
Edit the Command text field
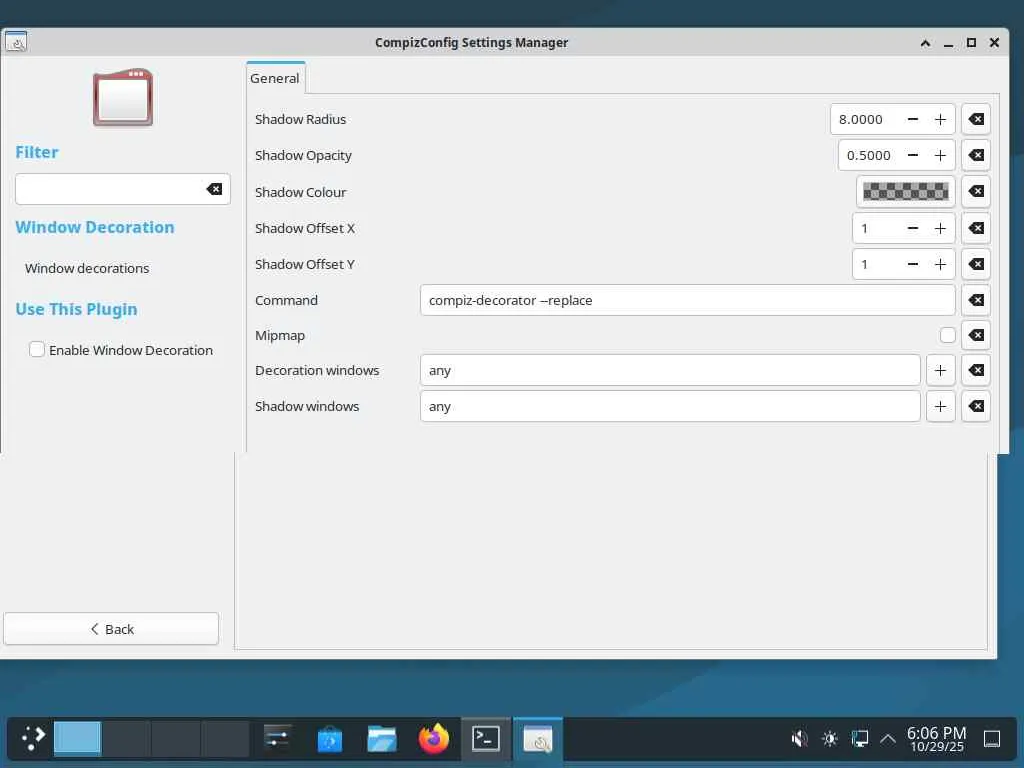point(687,300)
